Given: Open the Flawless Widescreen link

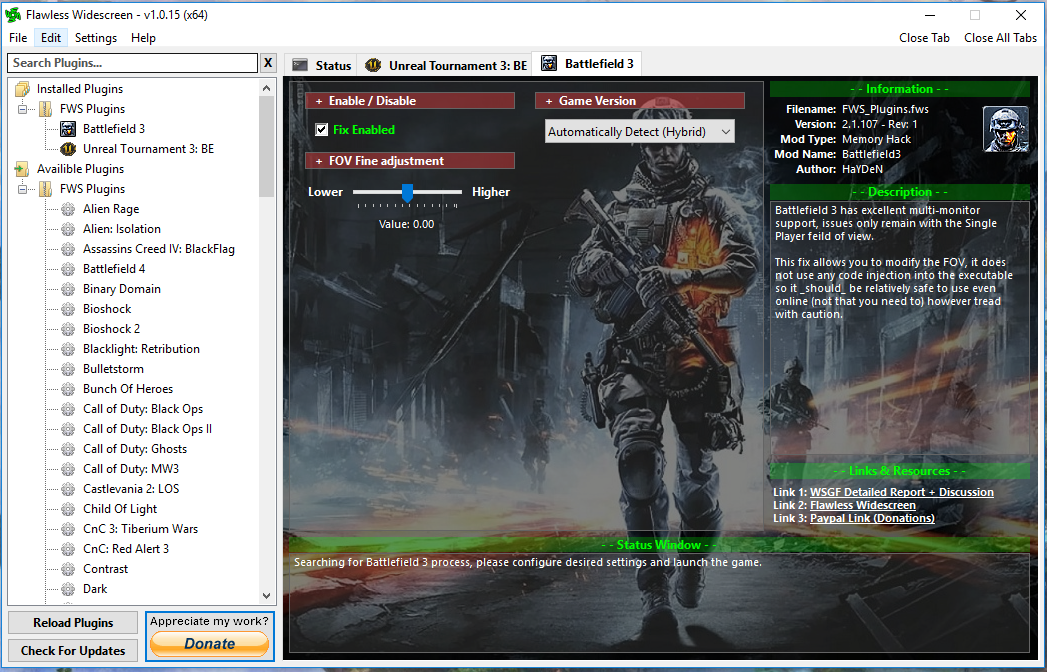Looking at the screenshot, I should click(863, 506).
